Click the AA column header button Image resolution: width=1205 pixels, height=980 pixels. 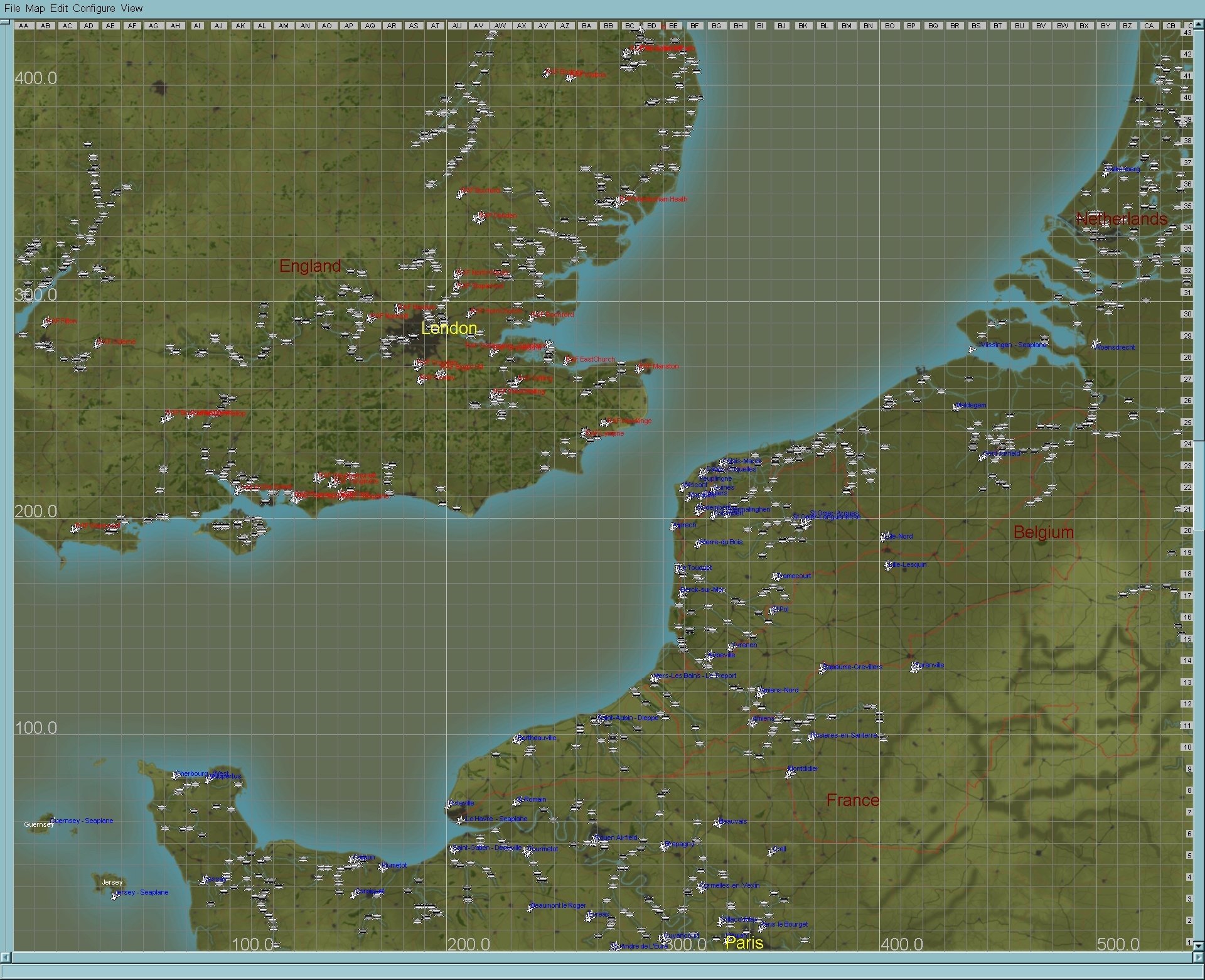[24, 26]
